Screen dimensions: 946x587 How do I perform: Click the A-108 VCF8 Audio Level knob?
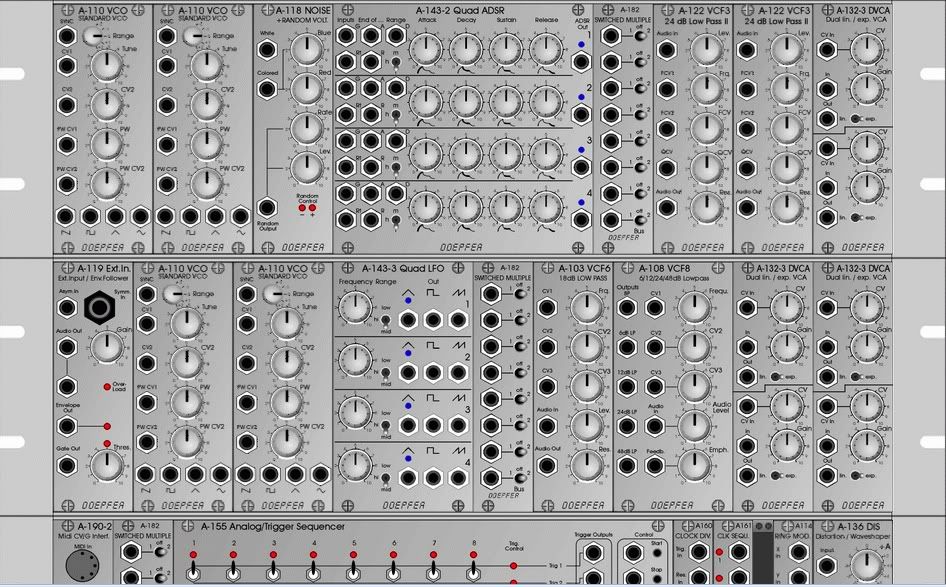694,427
